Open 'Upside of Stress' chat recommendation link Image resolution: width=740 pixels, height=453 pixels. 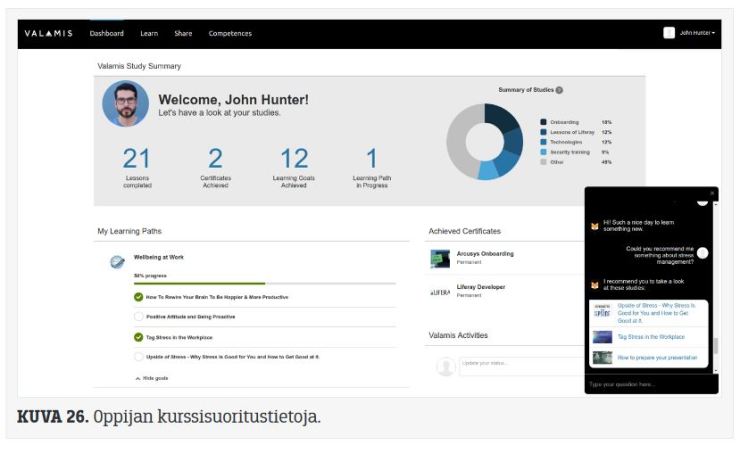(x=655, y=311)
